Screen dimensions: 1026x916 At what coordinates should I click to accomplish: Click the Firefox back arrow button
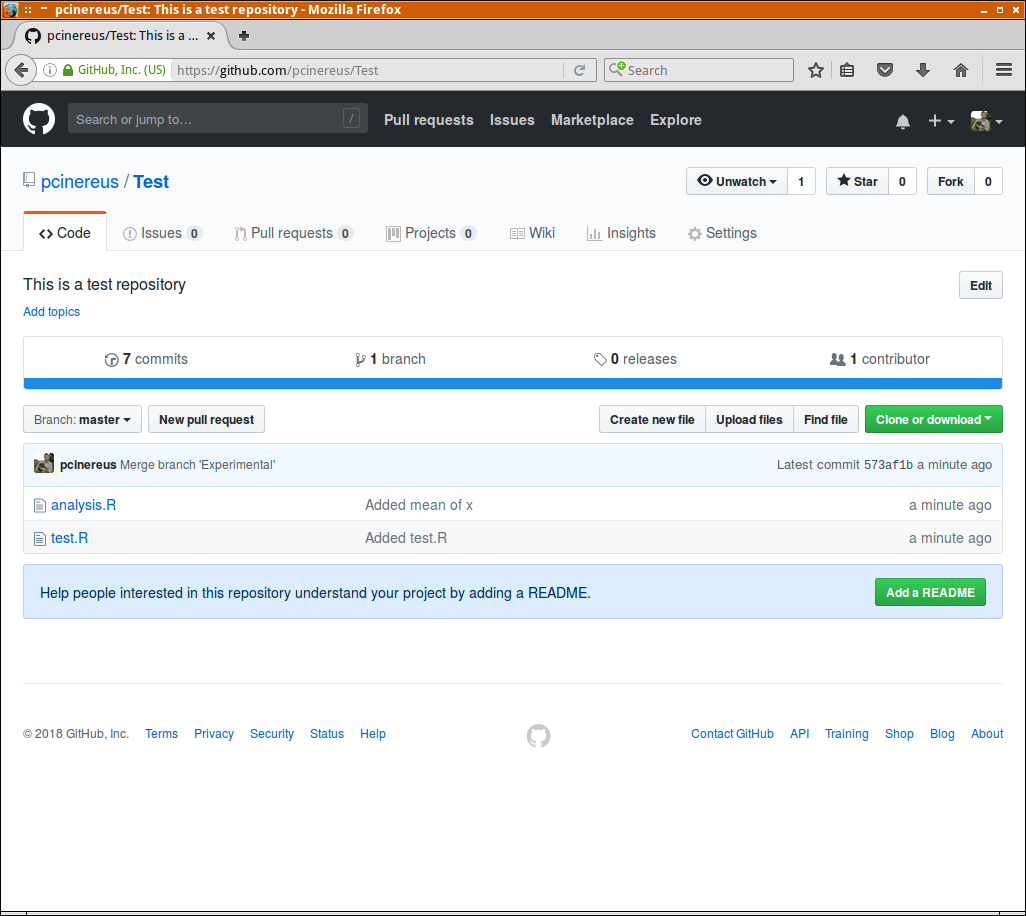21,70
